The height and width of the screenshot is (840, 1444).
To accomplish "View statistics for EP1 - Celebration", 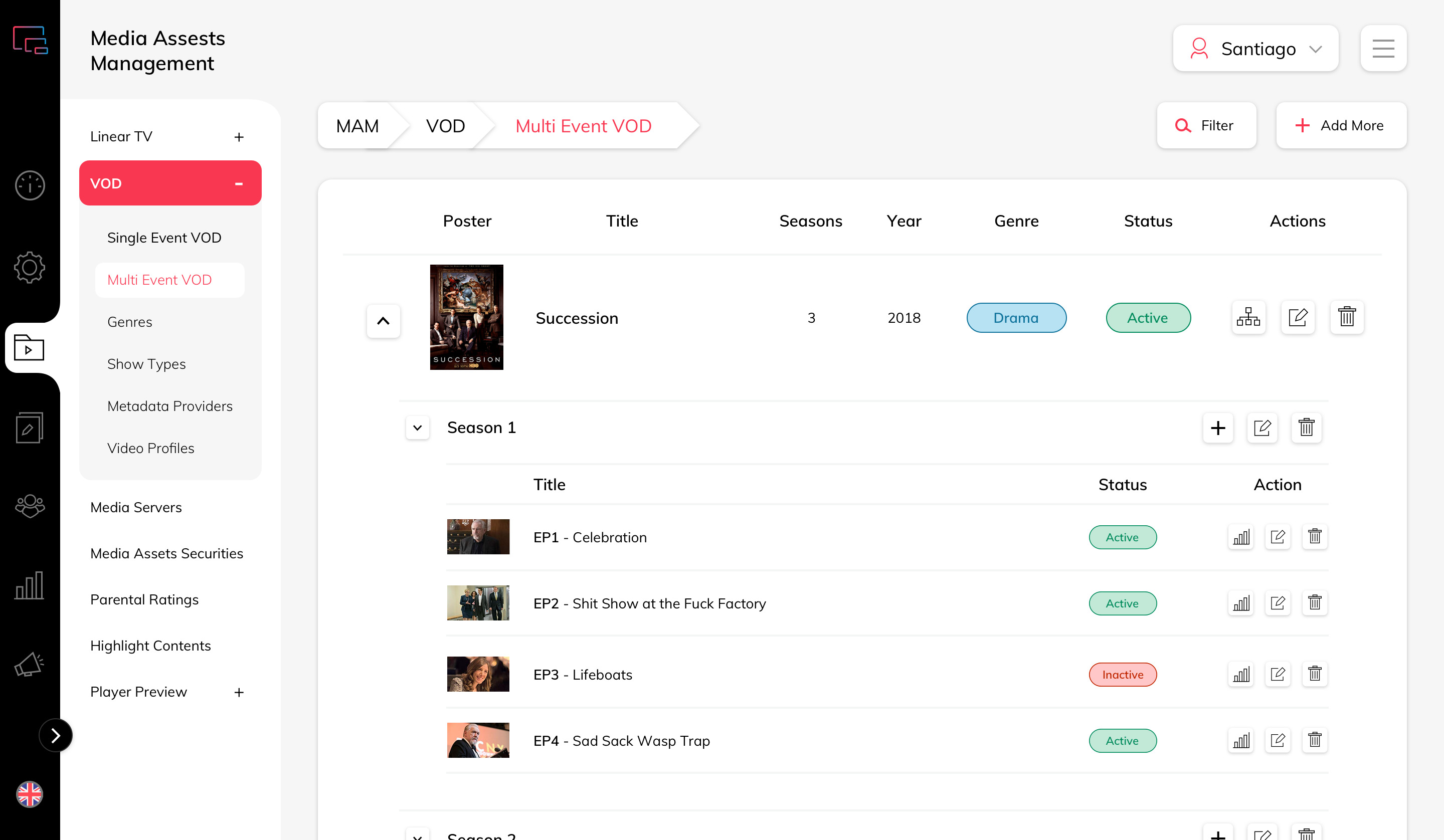I will coord(1241,537).
